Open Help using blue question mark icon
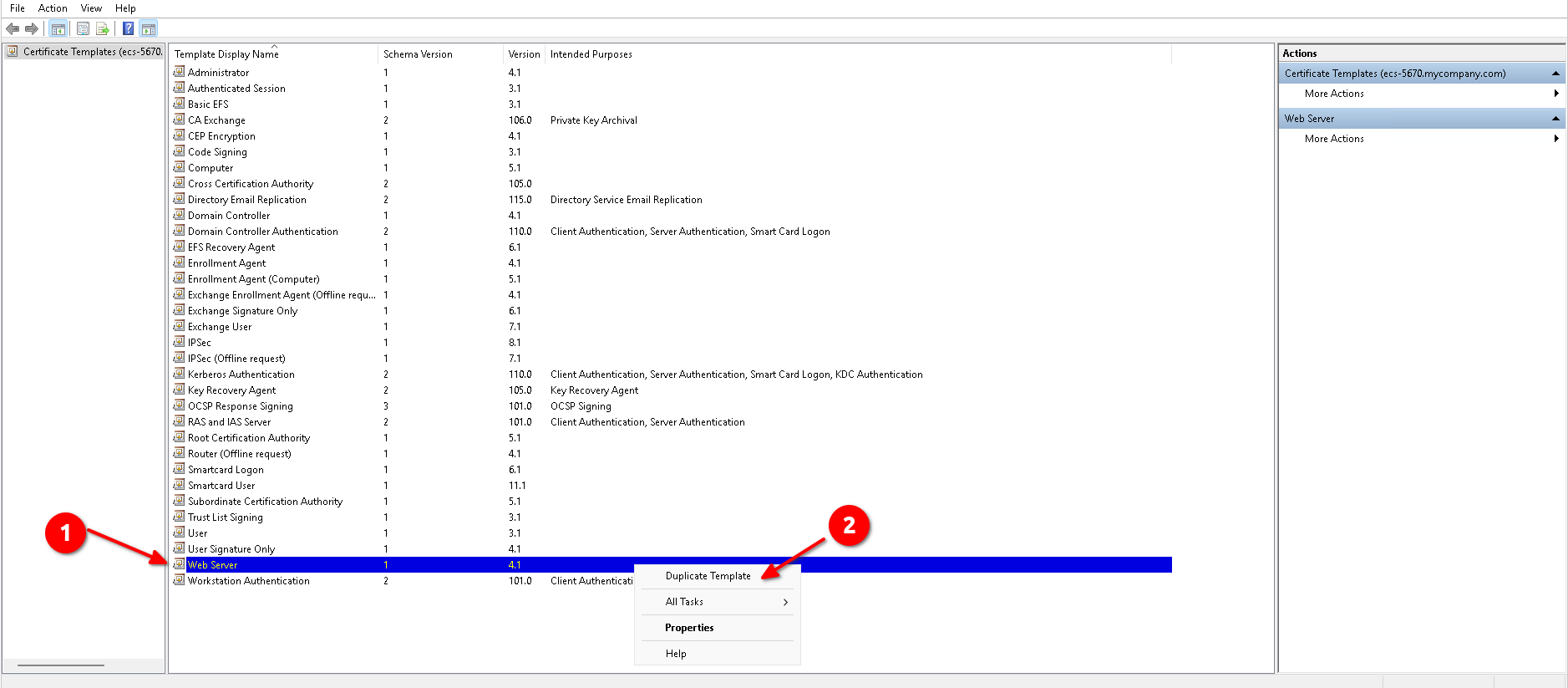This screenshot has height=688, width=1568. click(128, 29)
